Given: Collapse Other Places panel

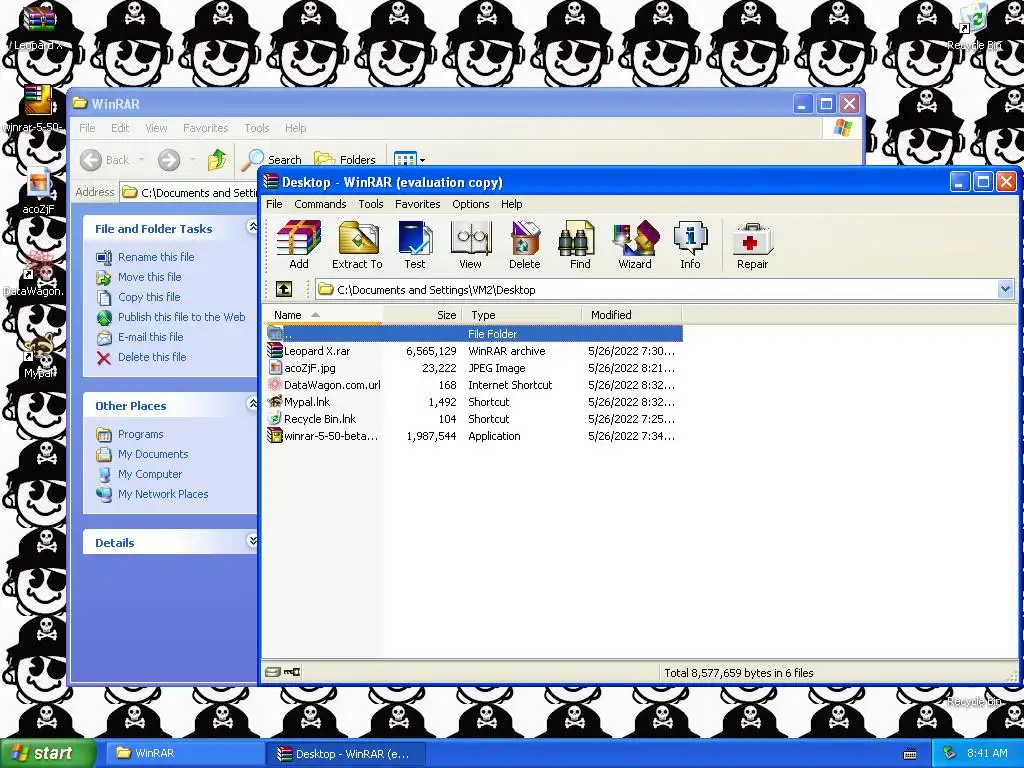Looking at the screenshot, I should [252, 404].
